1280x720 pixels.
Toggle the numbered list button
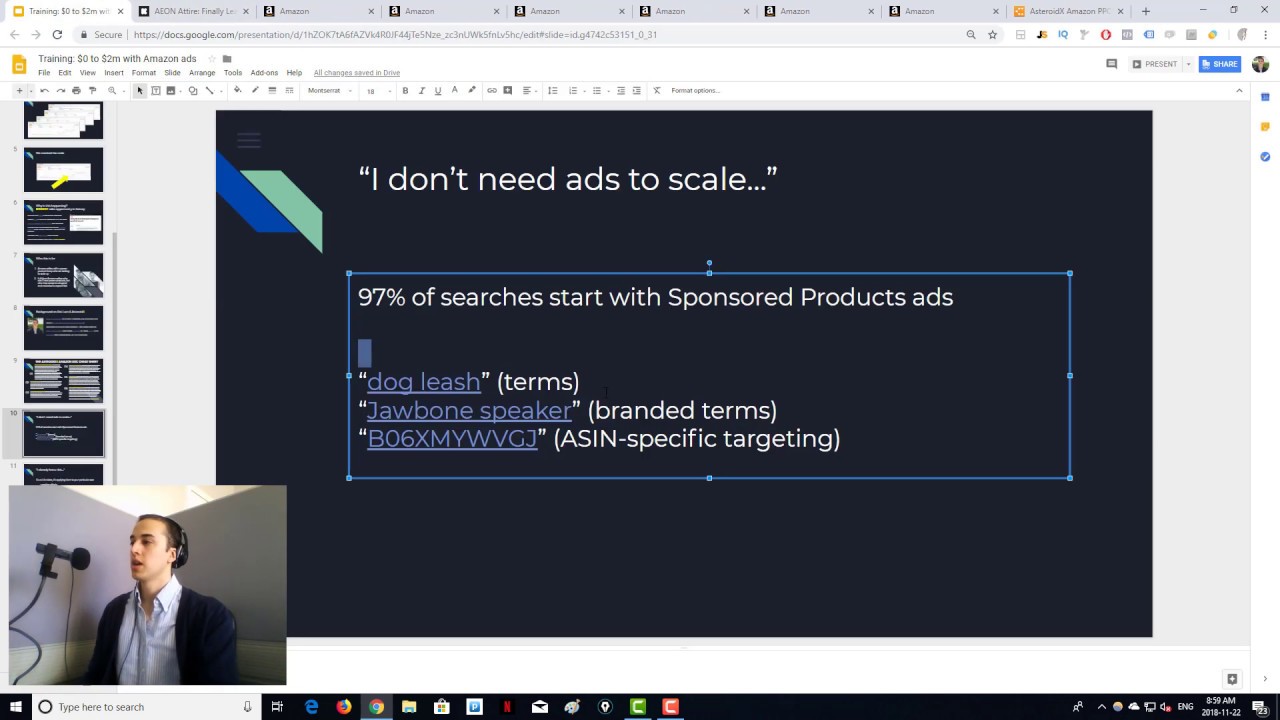click(x=573, y=90)
